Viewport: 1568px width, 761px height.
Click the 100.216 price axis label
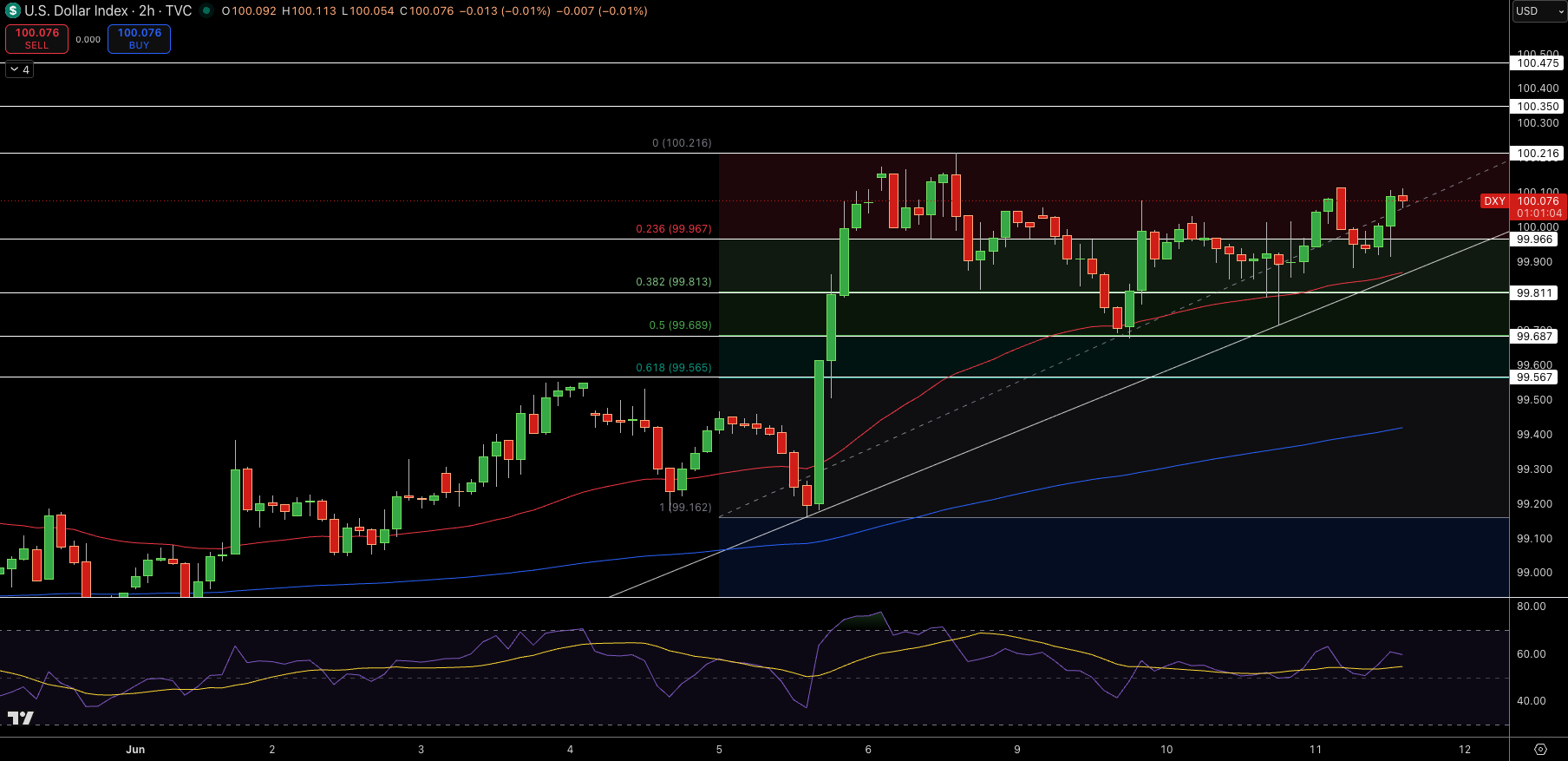1539,154
